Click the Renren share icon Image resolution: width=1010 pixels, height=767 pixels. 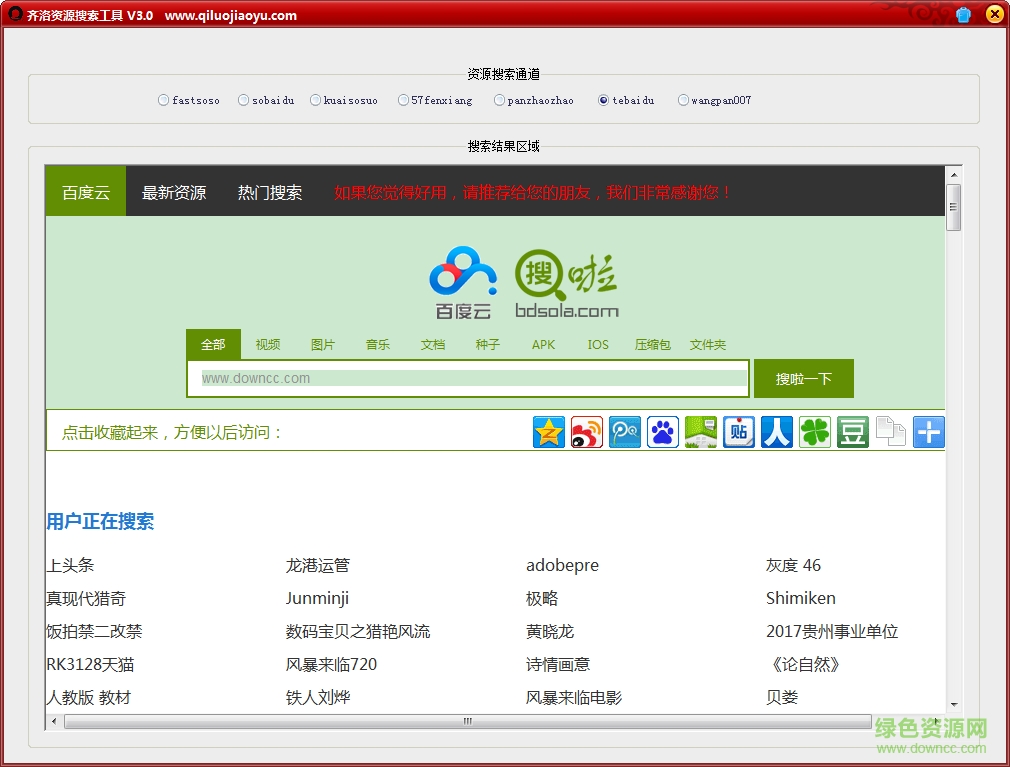click(776, 431)
